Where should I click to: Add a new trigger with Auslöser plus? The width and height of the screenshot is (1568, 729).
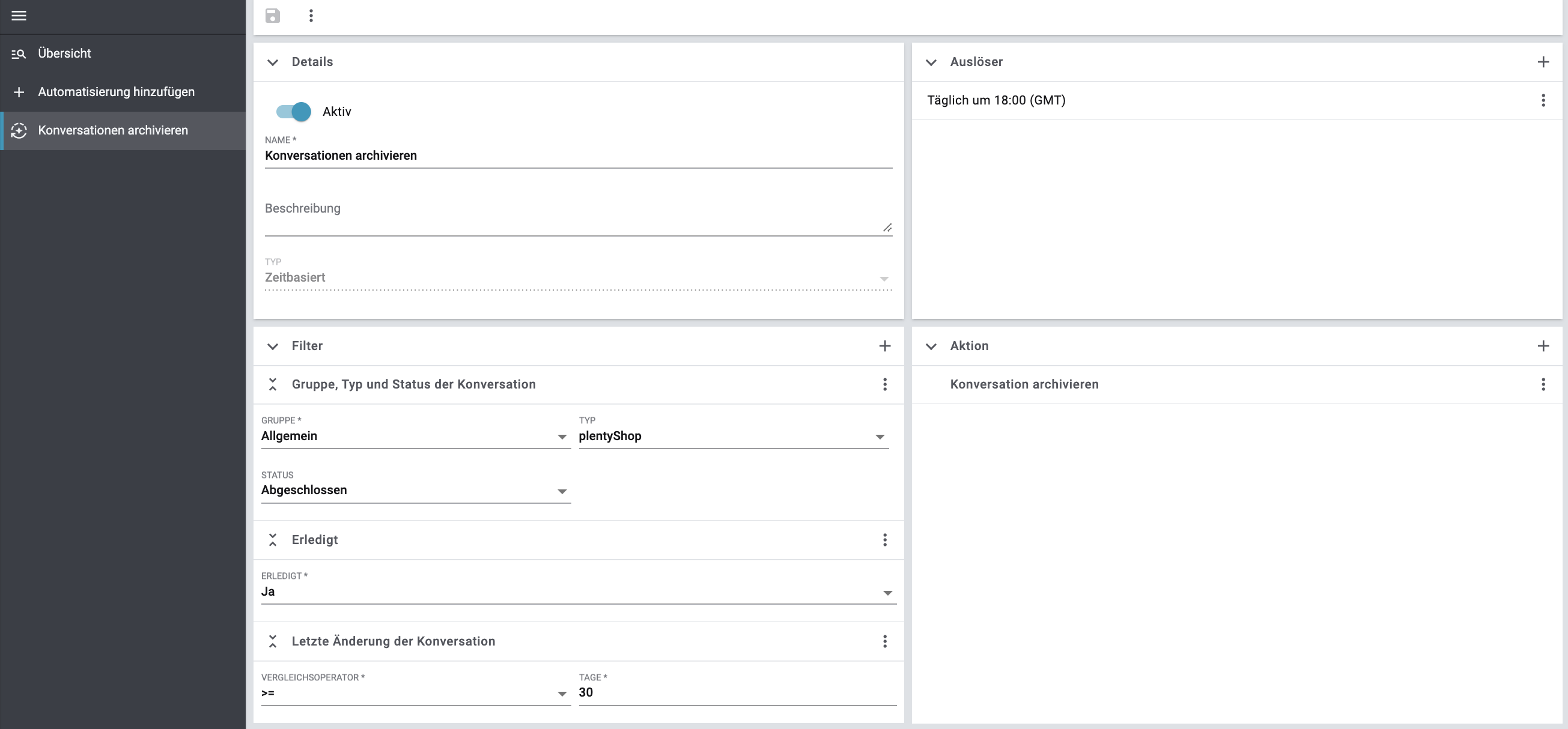(x=1543, y=62)
